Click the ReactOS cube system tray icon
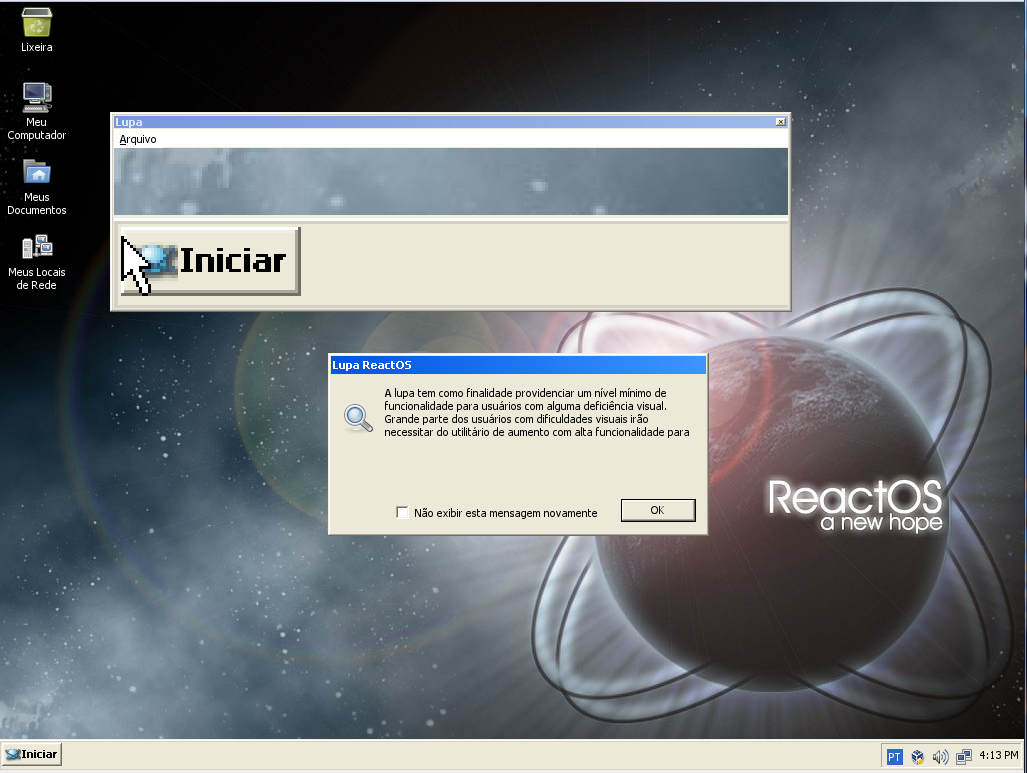 917,756
